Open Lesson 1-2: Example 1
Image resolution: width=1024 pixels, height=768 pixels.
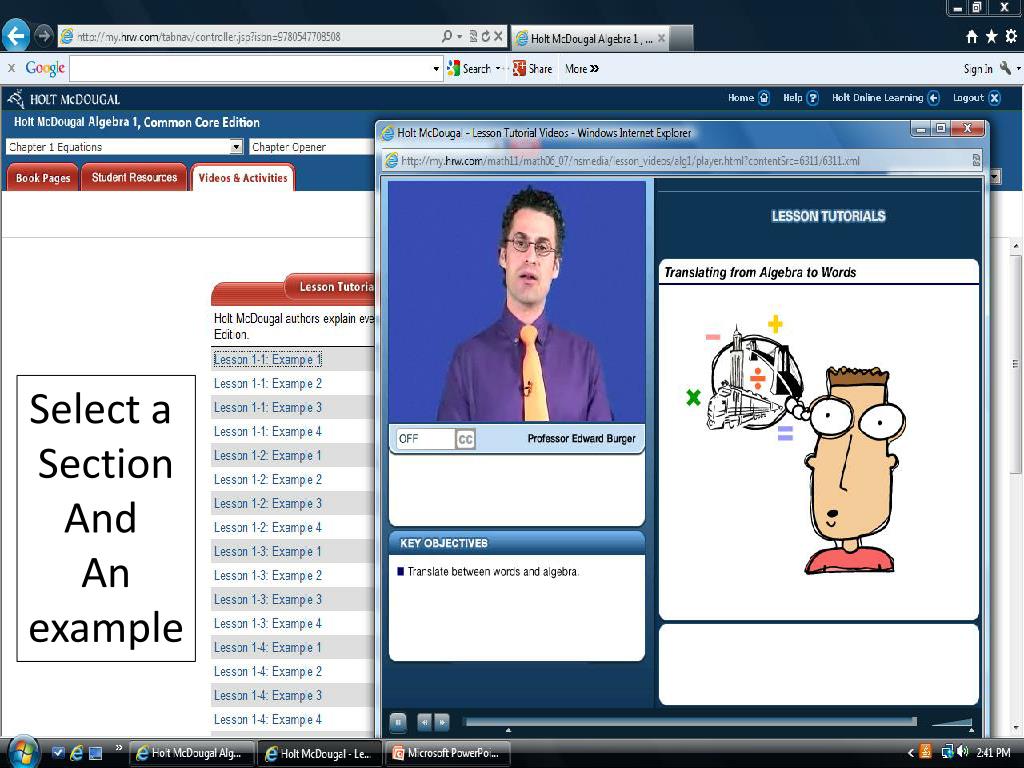tap(268, 456)
